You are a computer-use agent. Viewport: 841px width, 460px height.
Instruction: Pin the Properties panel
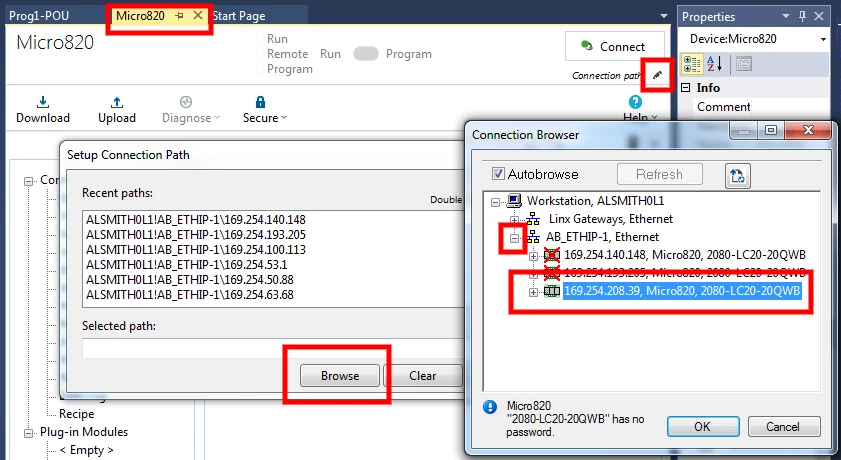802,16
